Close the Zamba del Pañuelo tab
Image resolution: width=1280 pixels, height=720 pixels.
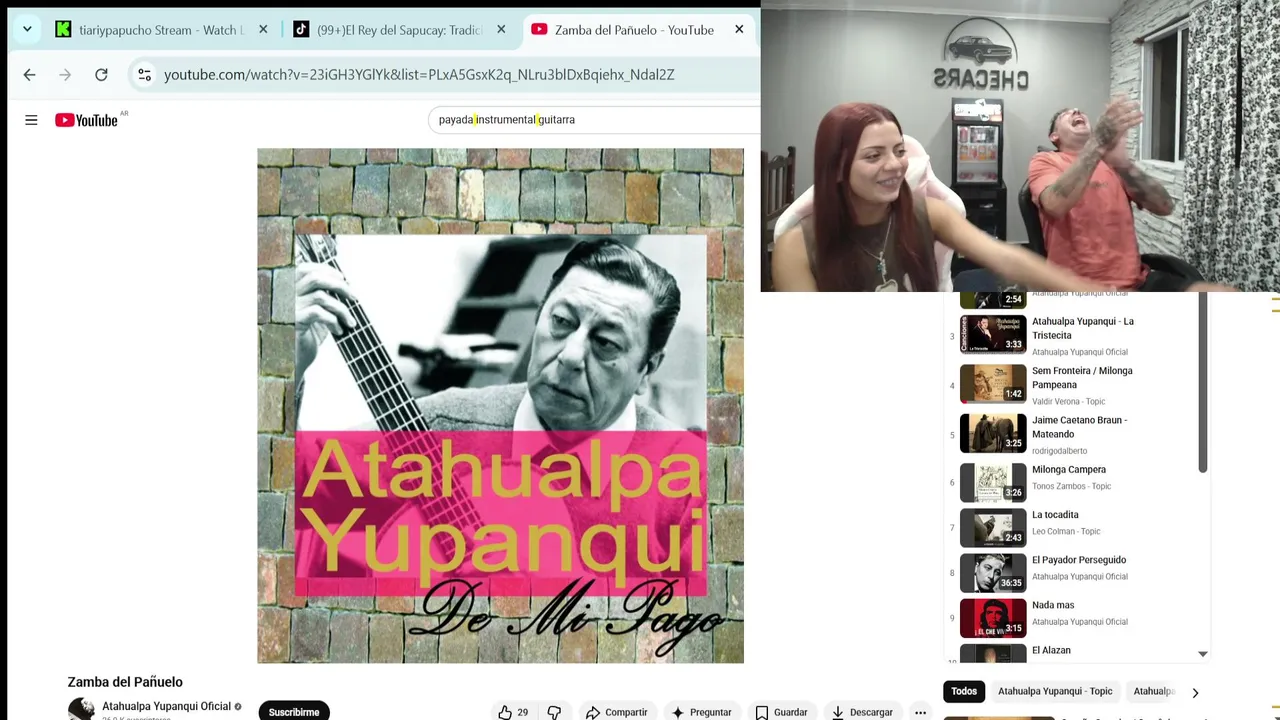tap(739, 30)
